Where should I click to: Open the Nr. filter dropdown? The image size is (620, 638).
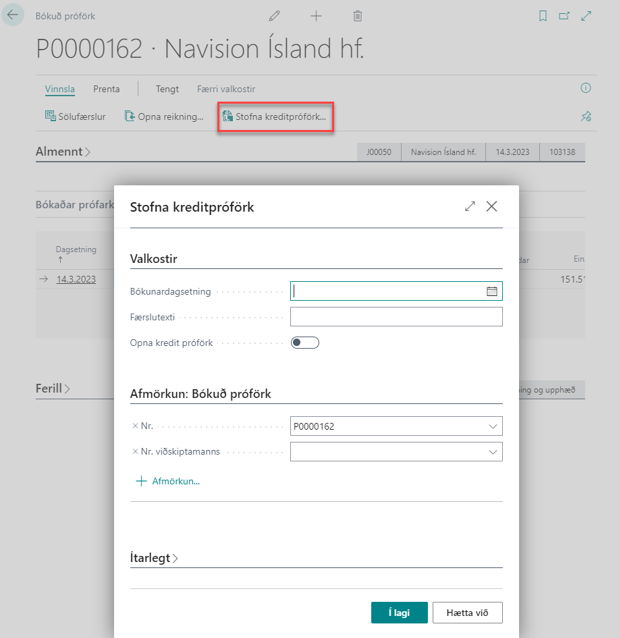[492, 427]
